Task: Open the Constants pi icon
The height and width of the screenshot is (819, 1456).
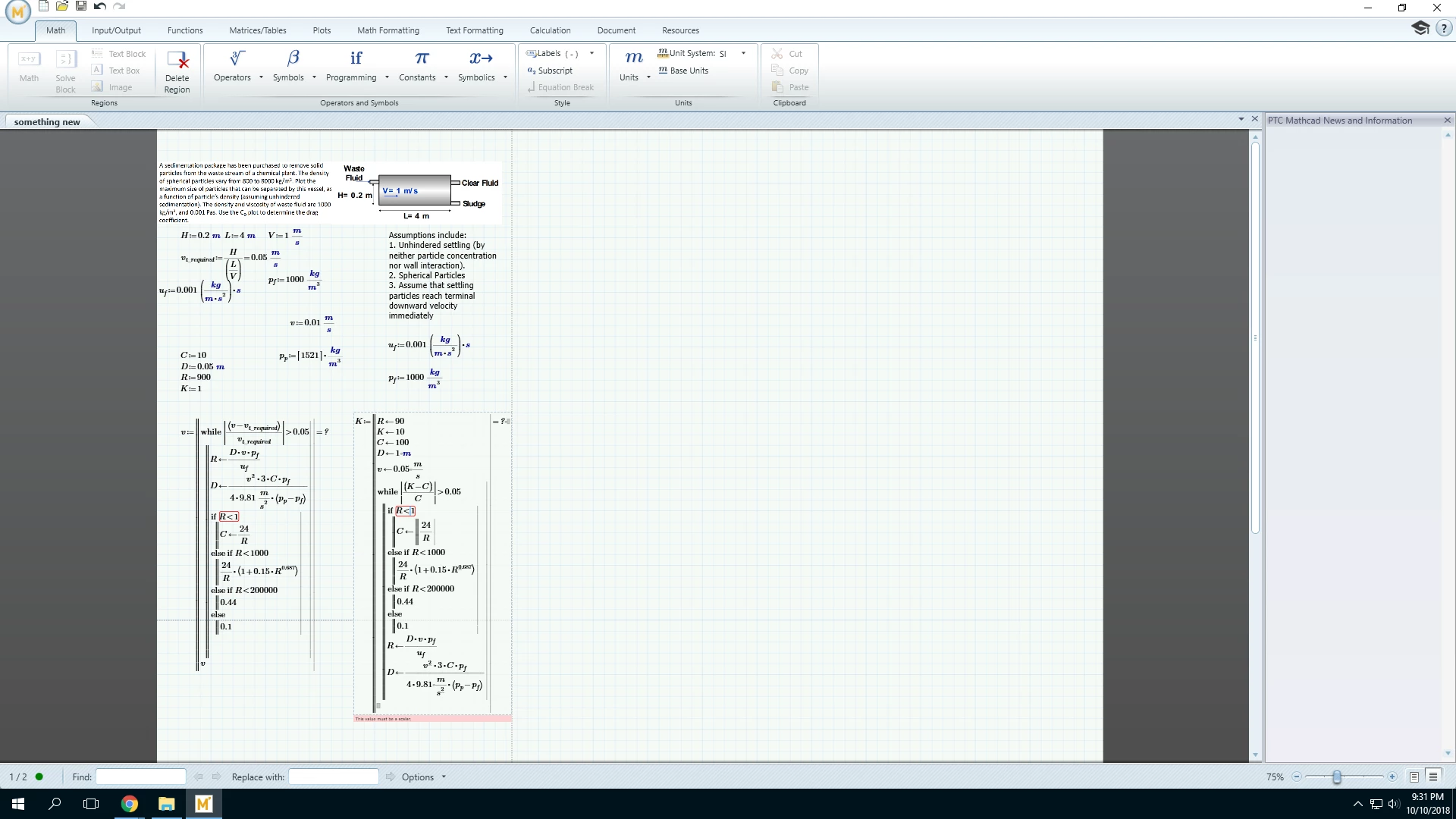Action: tap(422, 58)
